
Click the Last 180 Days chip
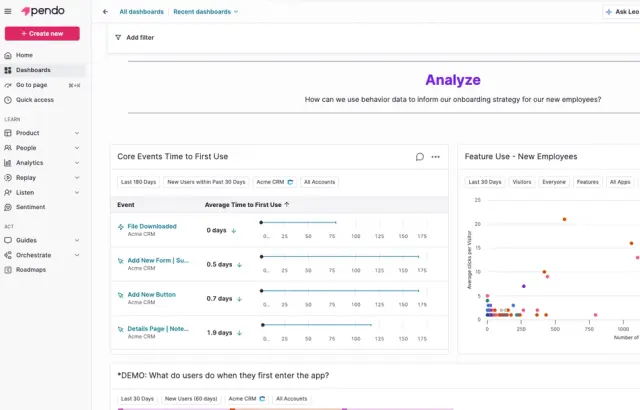138,182
